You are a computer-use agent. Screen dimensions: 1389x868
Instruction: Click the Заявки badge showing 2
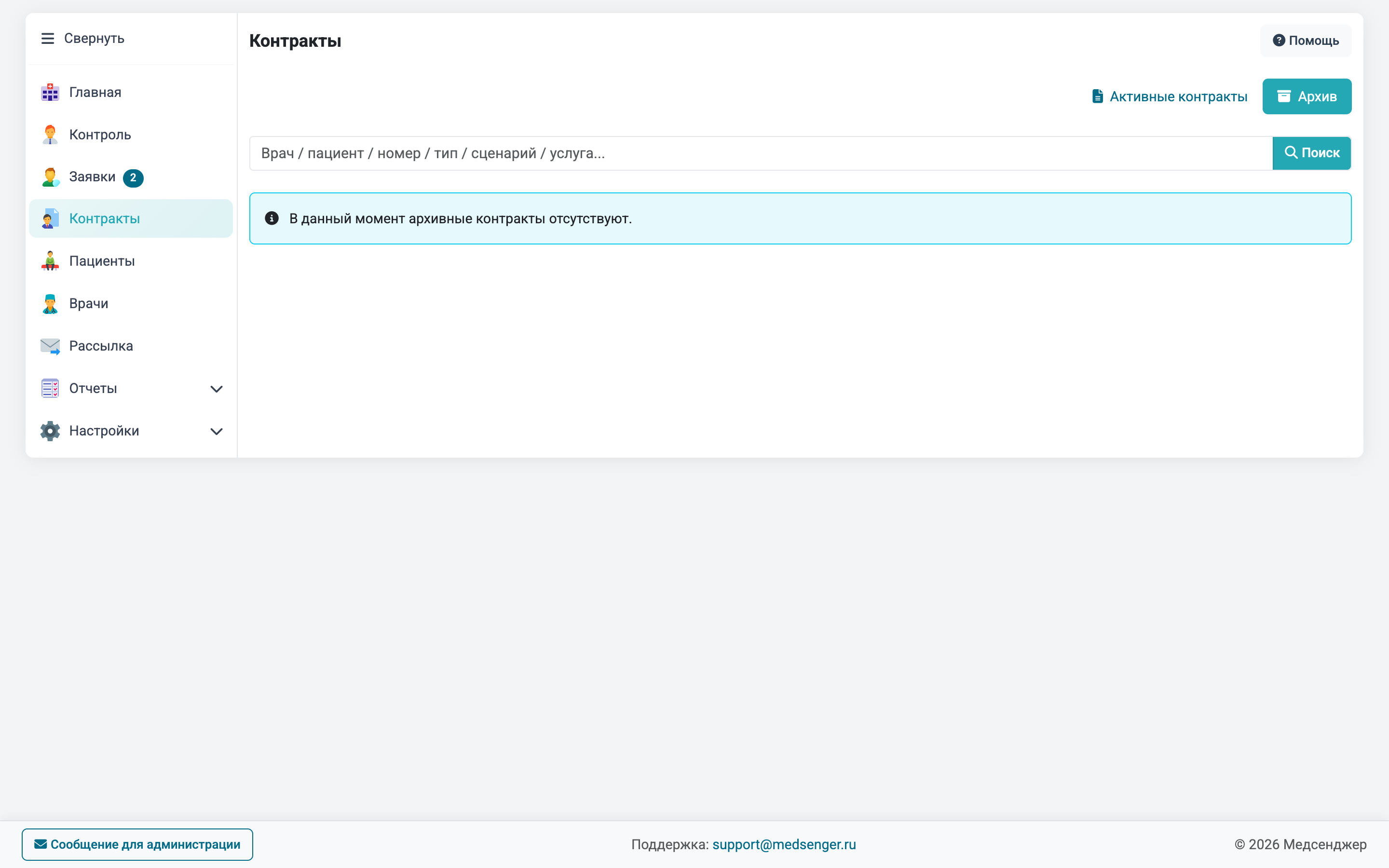[x=133, y=178]
